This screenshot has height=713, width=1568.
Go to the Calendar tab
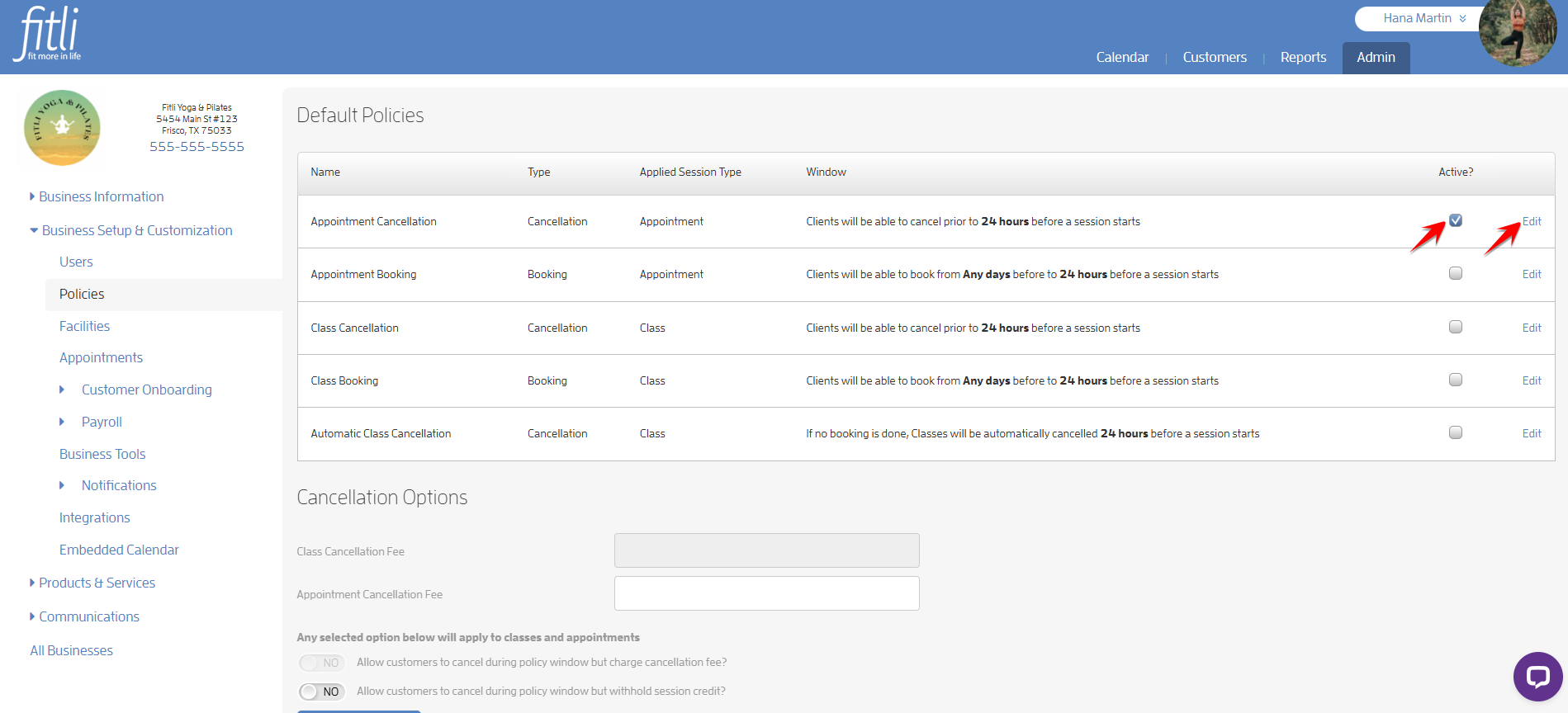pyautogui.click(x=1122, y=57)
